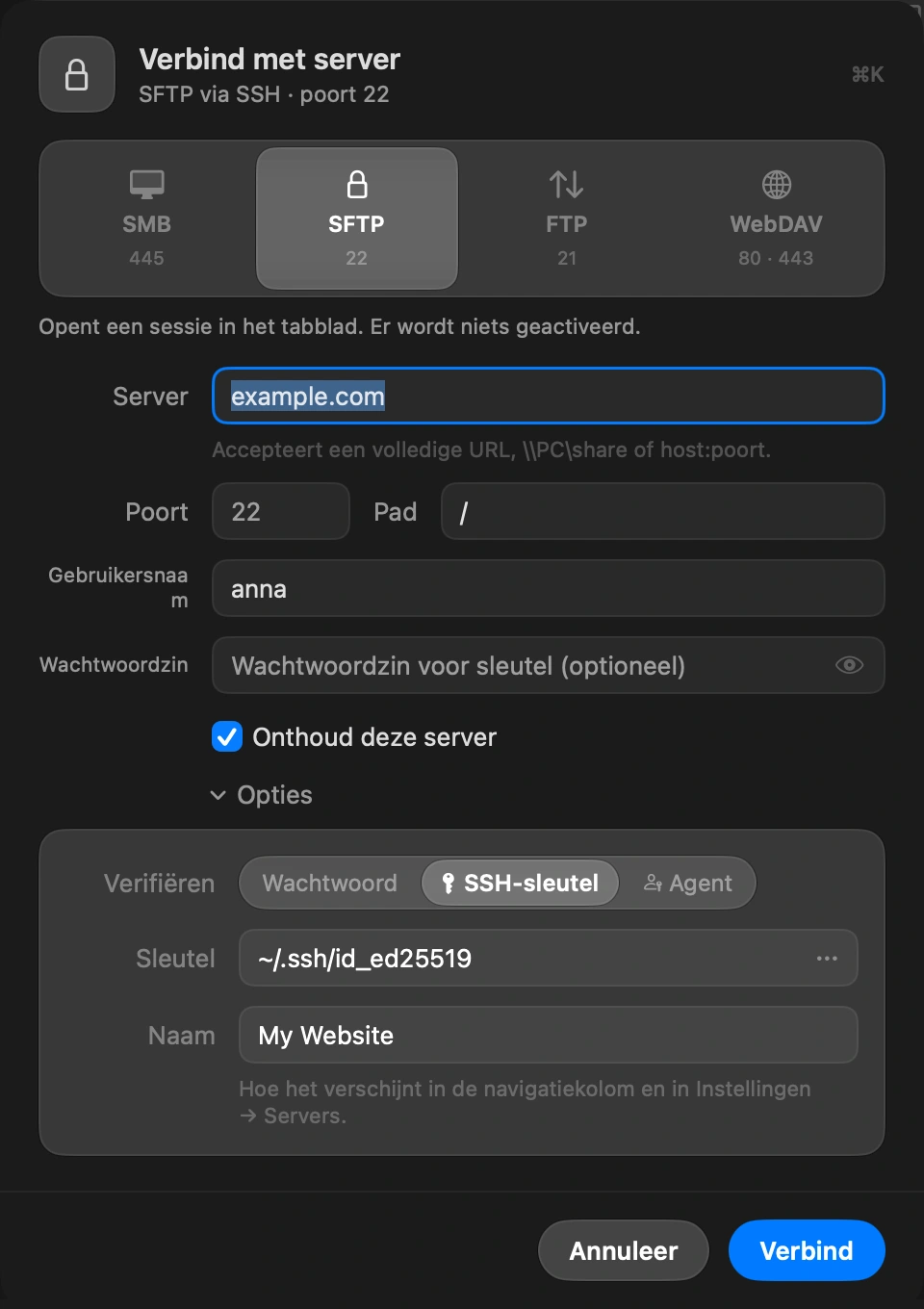Show passphrase with the eye icon

coord(849,665)
